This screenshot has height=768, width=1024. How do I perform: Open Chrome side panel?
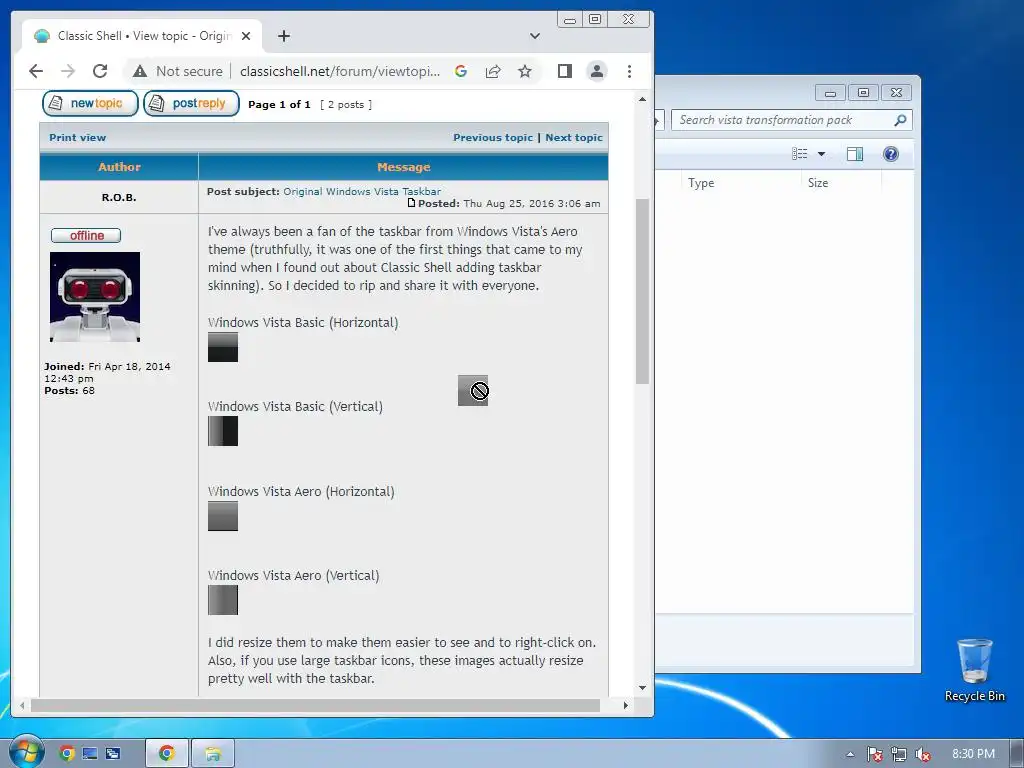tap(565, 71)
